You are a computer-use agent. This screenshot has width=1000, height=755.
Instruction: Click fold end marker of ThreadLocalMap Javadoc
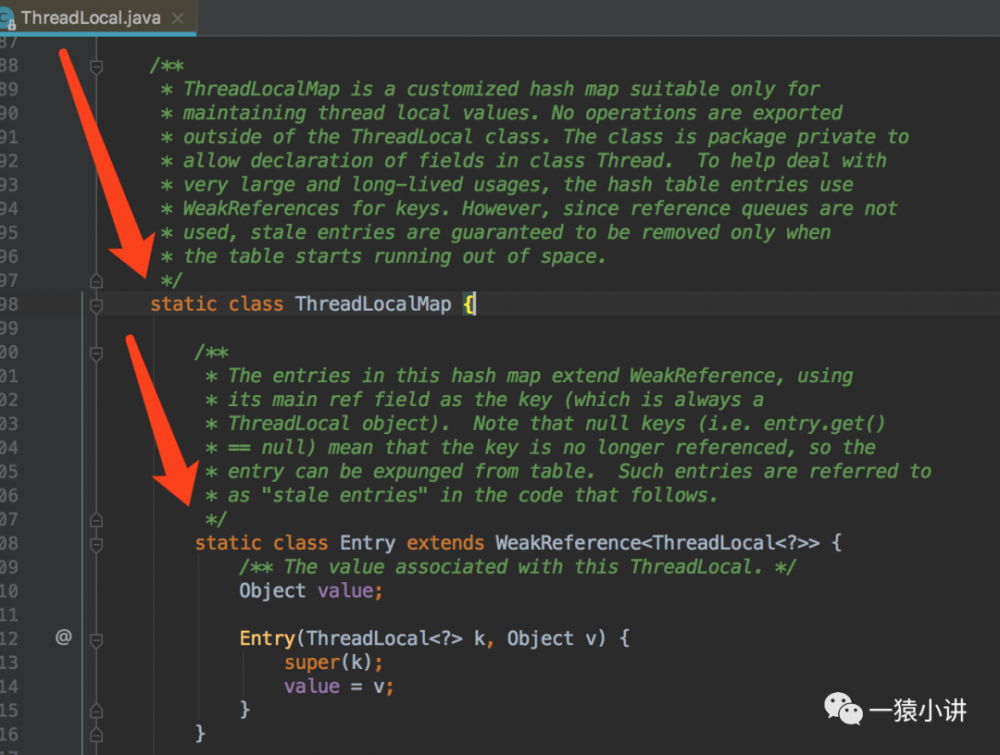(96, 281)
